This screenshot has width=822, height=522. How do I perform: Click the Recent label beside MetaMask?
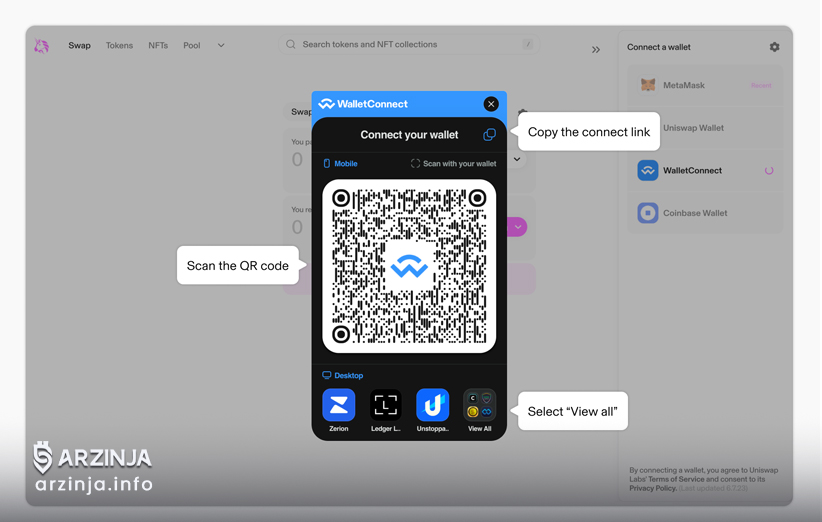761,85
